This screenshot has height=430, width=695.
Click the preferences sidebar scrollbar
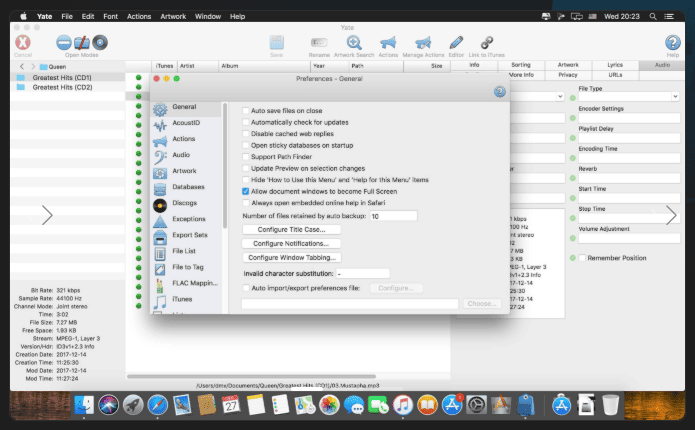[225, 165]
